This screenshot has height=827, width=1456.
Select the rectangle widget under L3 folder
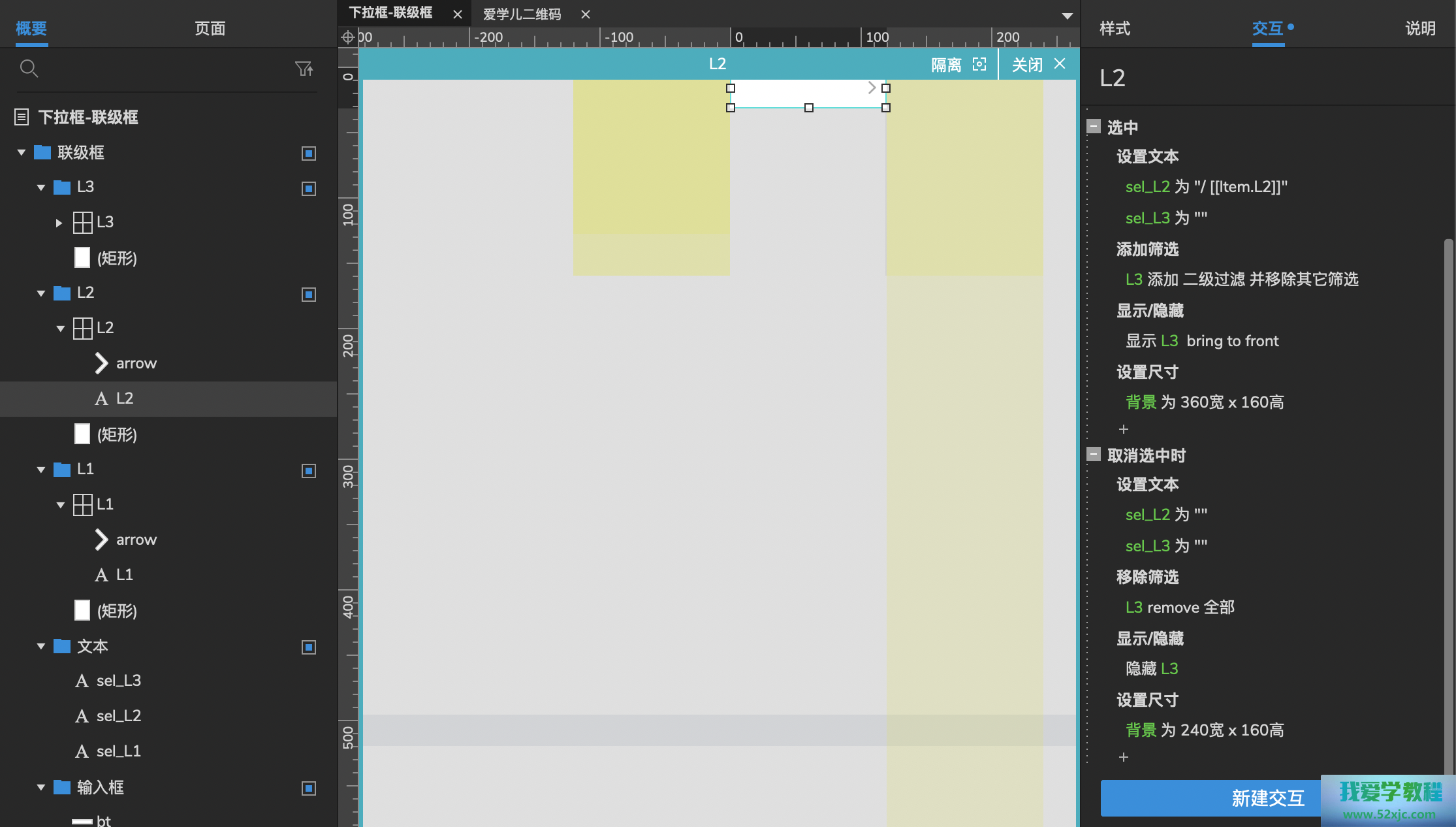pyautogui.click(x=82, y=258)
